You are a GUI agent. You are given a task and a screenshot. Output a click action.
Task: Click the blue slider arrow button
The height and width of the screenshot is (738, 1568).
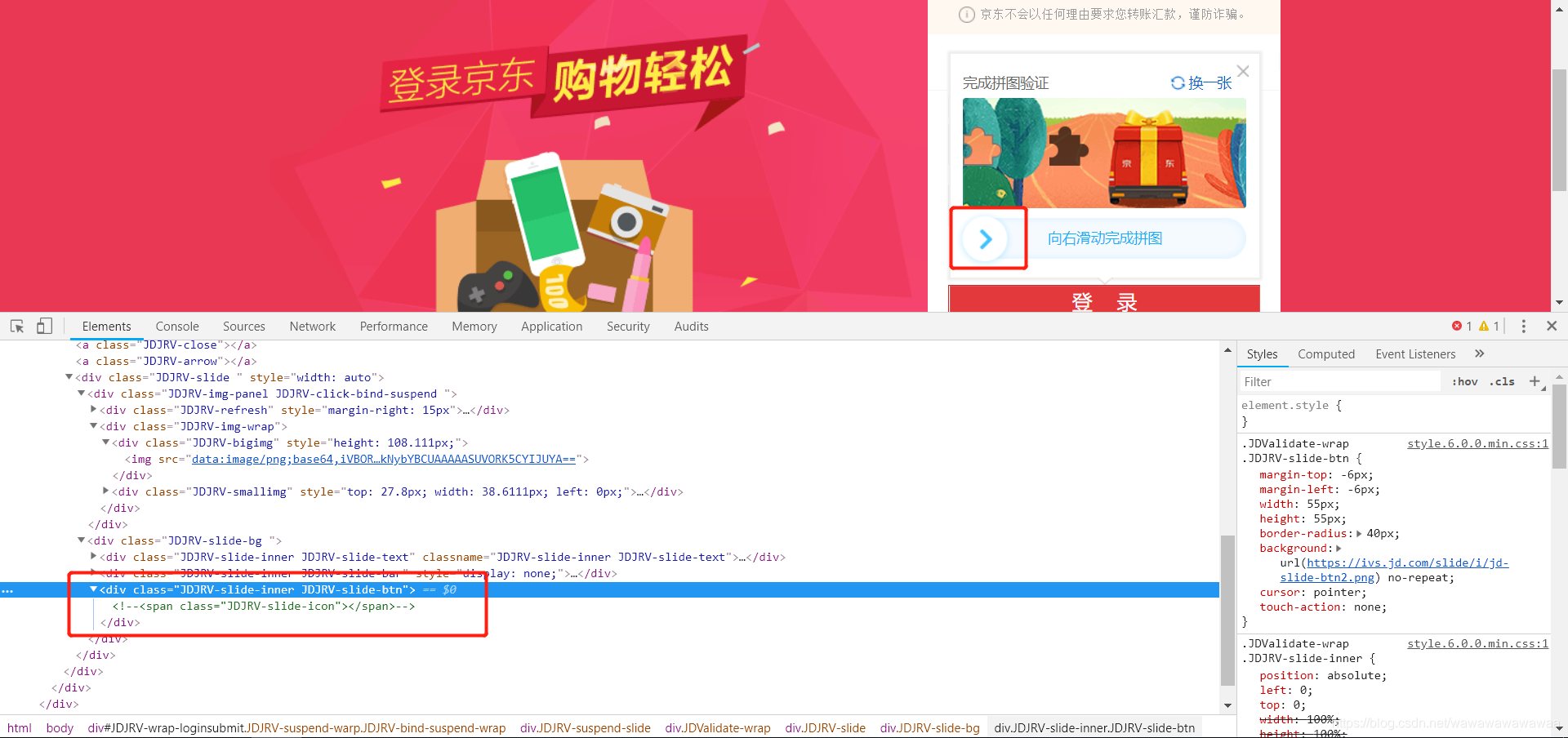tap(986, 238)
